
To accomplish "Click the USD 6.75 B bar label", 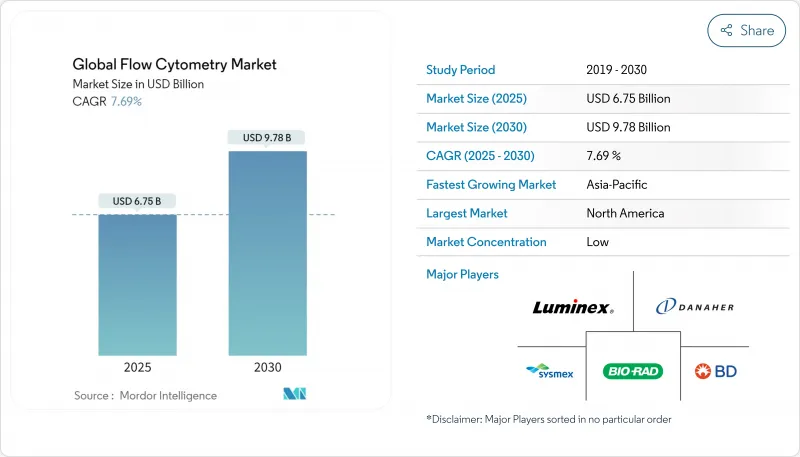I will click(138, 201).
